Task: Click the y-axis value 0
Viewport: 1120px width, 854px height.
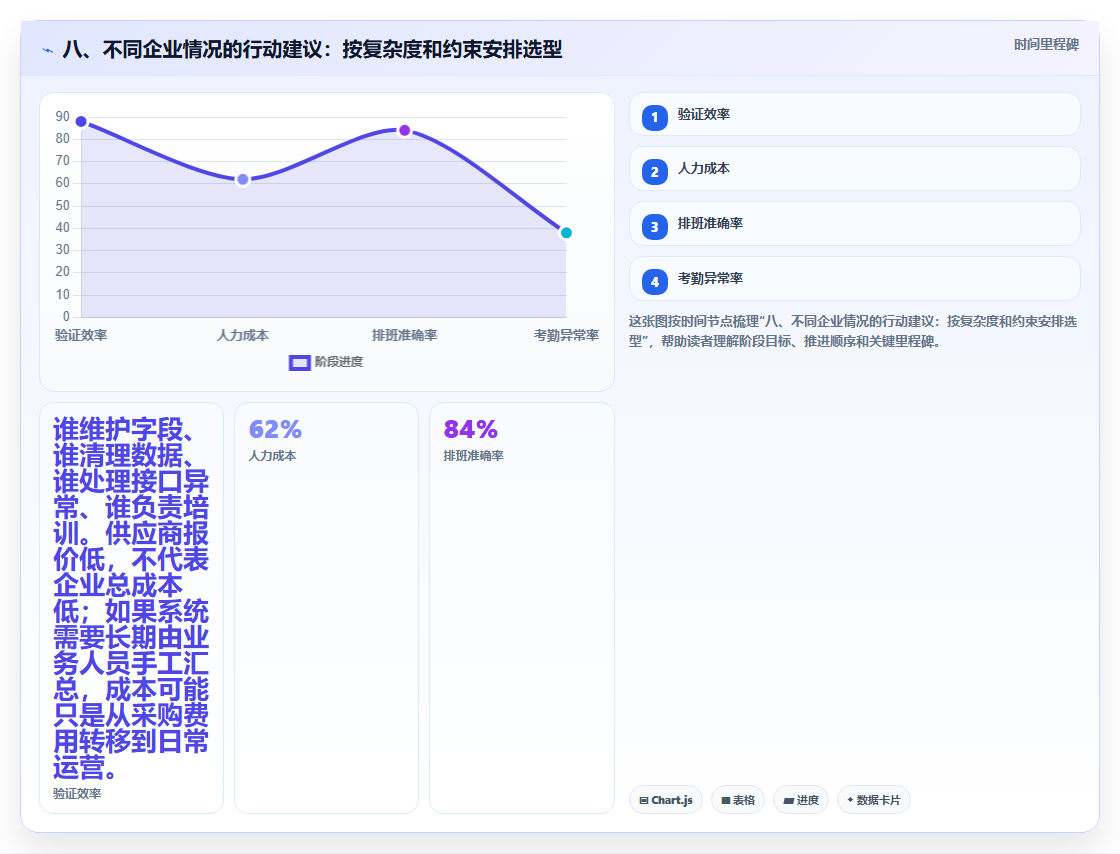Action: pos(66,316)
